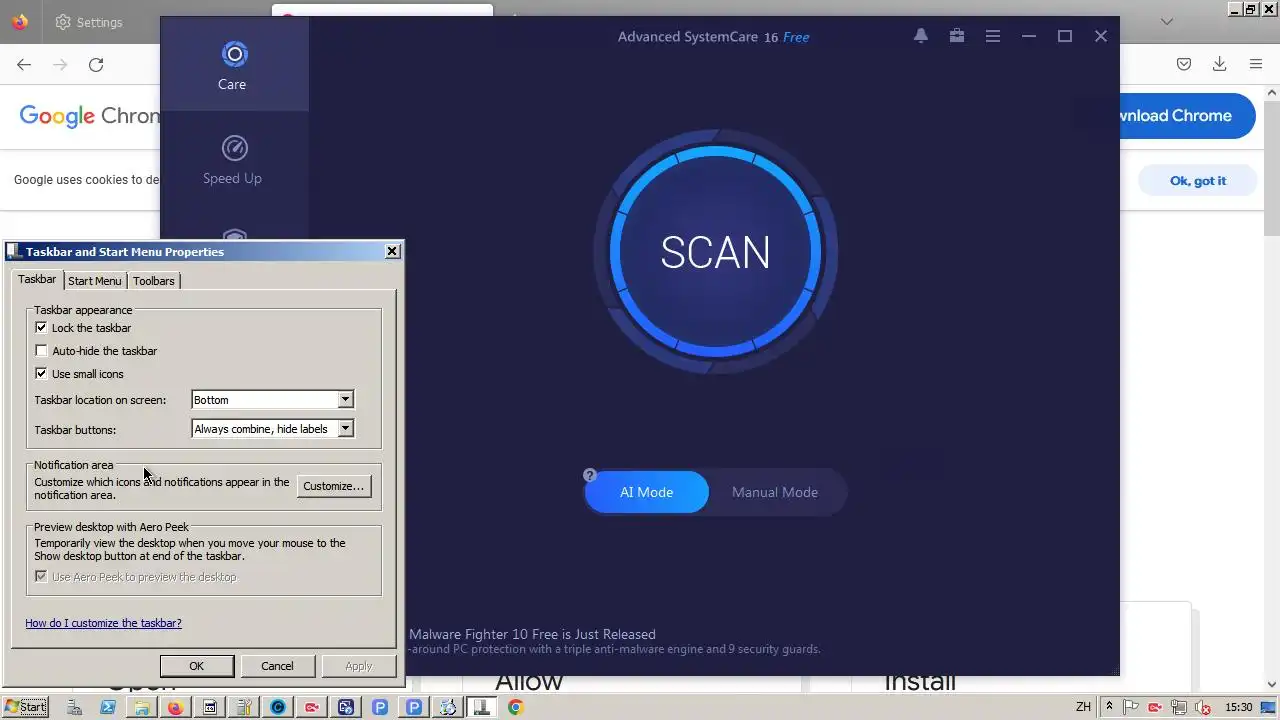Switch to the Taskbar tab

pyautogui.click(x=37, y=280)
